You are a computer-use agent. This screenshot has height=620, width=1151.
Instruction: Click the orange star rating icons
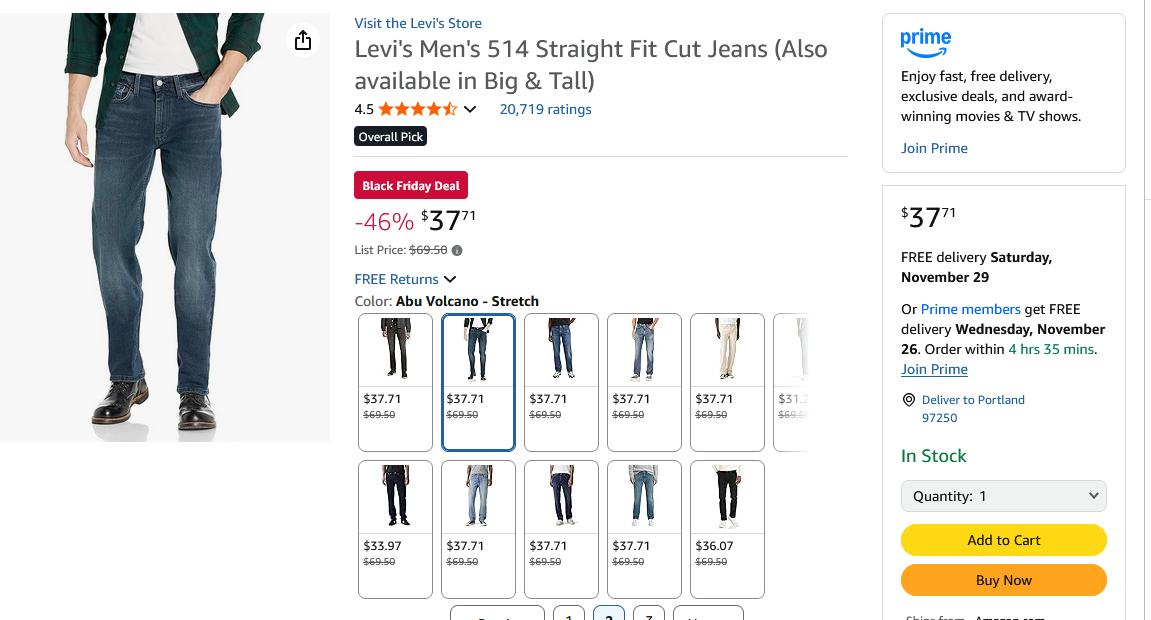(x=416, y=109)
